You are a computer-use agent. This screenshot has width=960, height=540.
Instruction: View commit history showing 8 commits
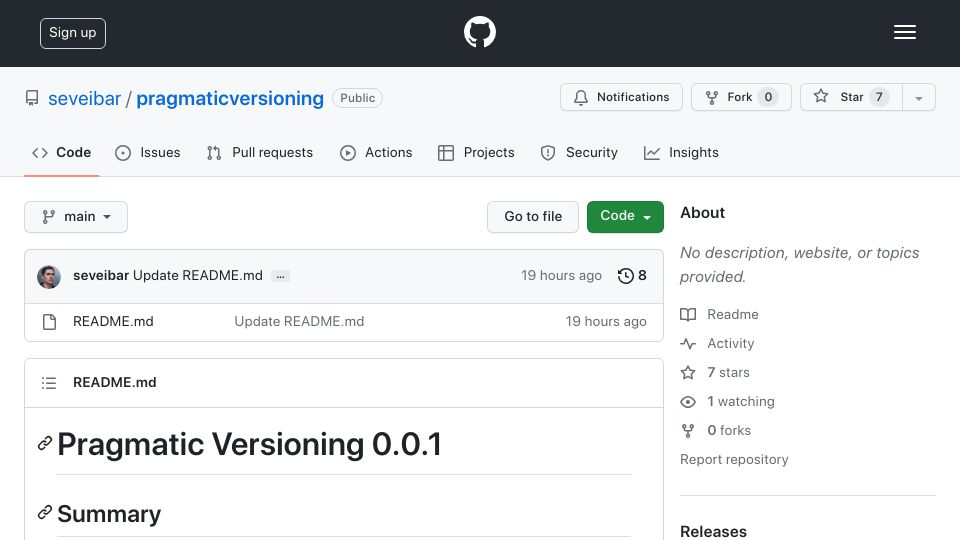click(632, 276)
